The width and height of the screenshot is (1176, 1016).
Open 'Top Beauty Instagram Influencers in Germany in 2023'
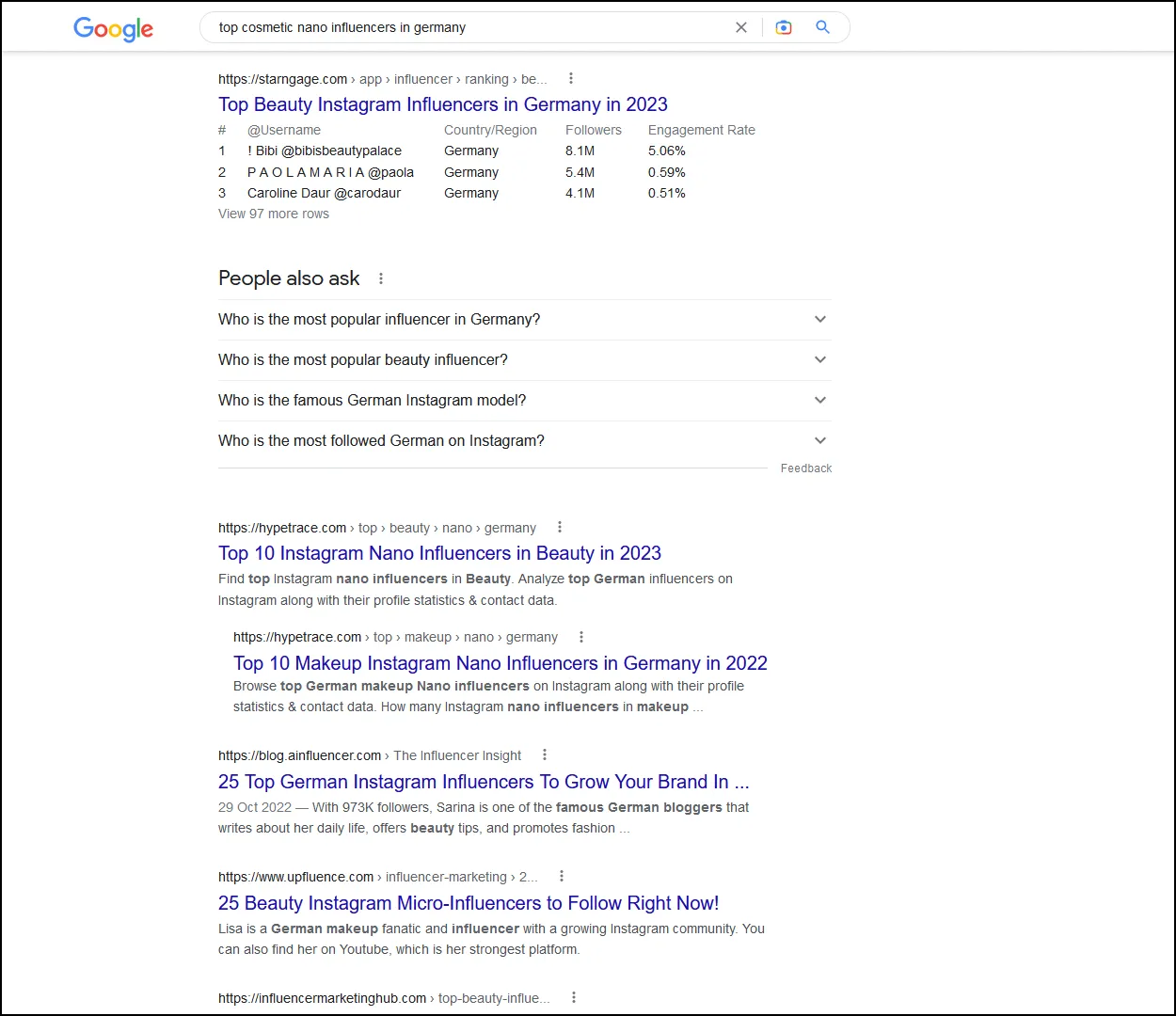pyautogui.click(x=442, y=104)
